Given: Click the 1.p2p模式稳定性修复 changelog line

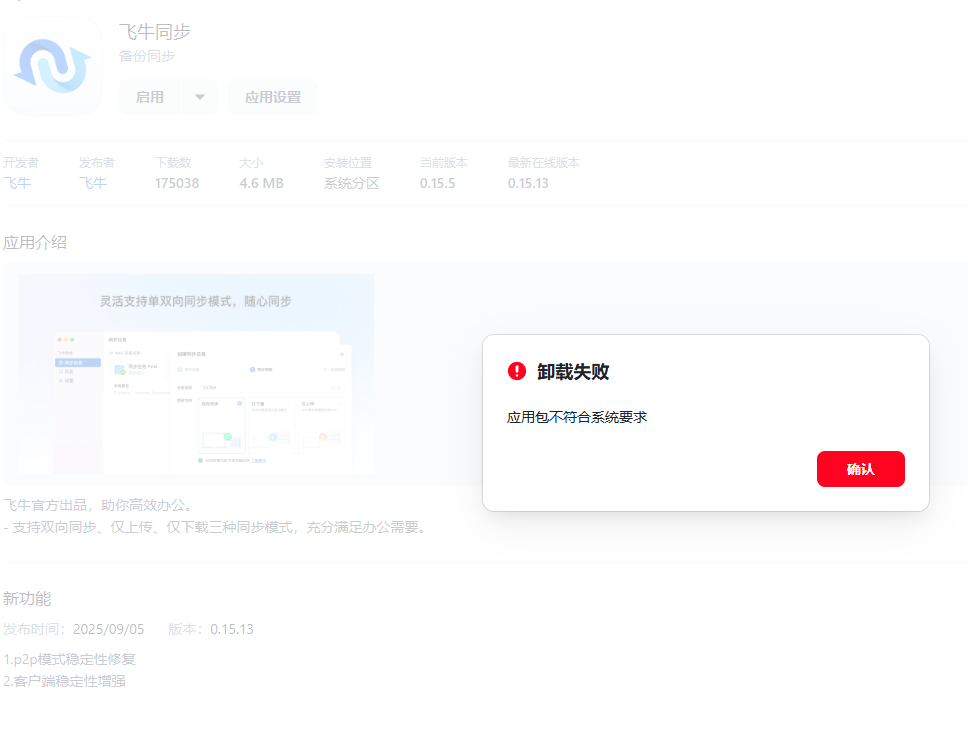Looking at the screenshot, I should [x=69, y=659].
